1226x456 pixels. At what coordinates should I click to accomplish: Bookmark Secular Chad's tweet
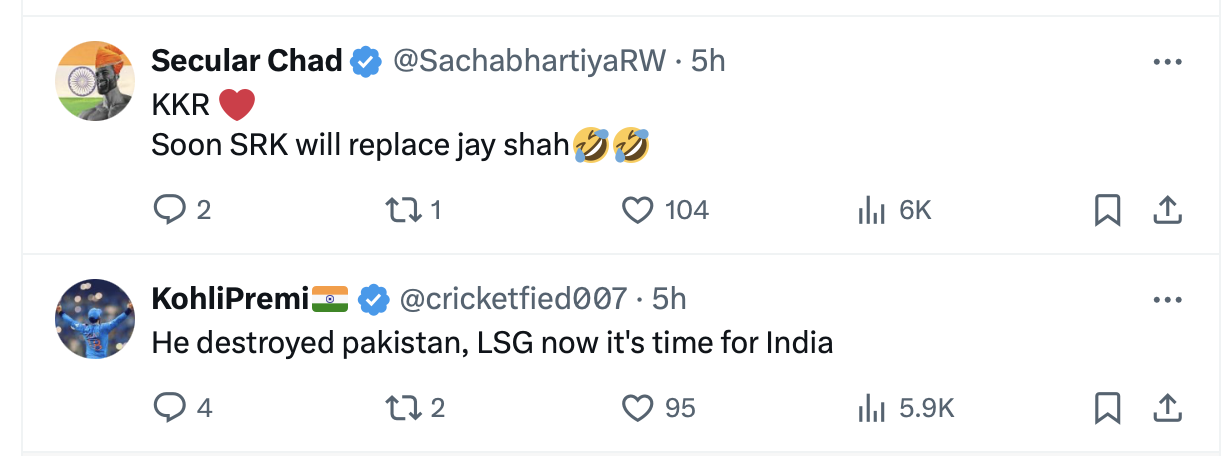[x=1106, y=209]
